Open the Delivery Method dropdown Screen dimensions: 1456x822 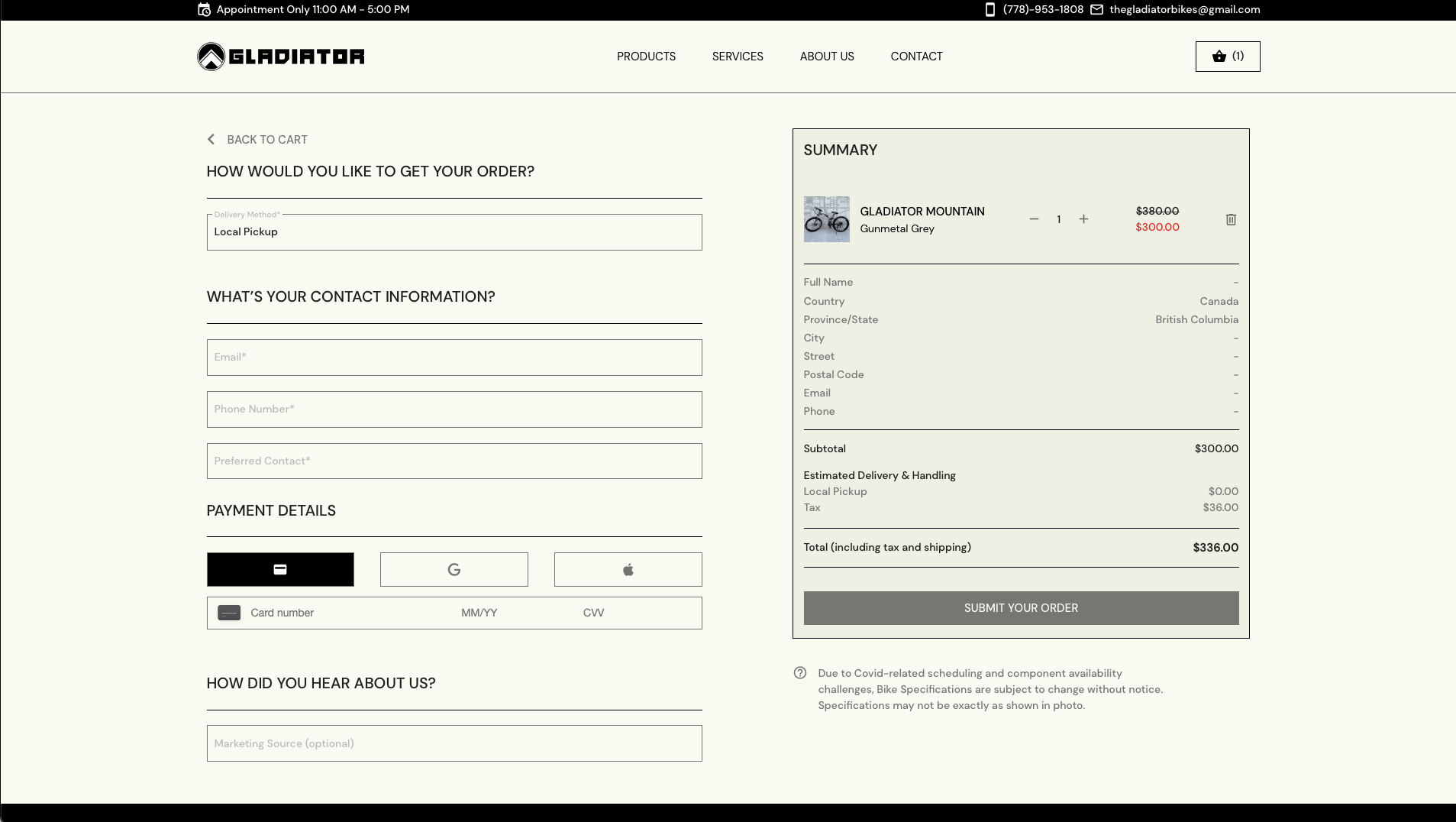pos(454,231)
